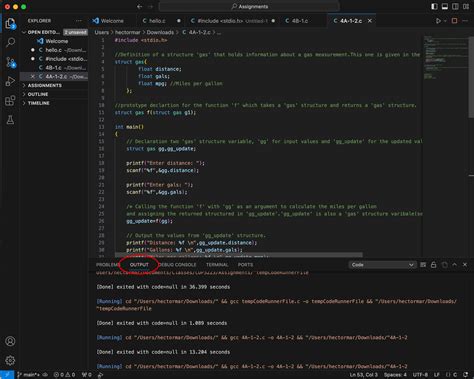The height and width of the screenshot is (379, 474).
Task: Switch to the Output panel tab
Action: 139,265
